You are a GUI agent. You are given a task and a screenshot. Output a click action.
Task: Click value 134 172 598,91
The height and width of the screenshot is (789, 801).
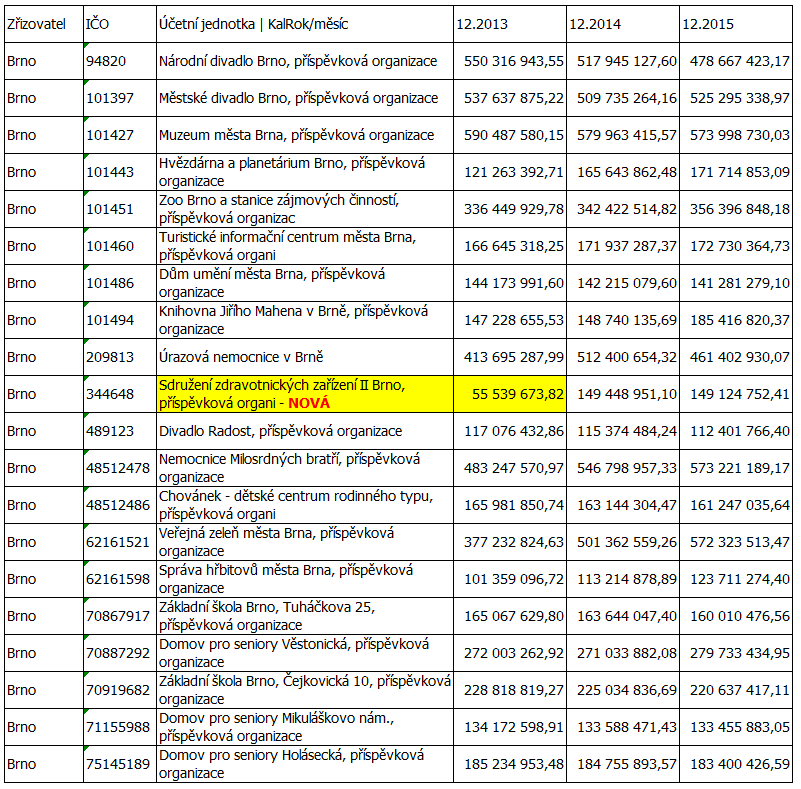[510, 727]
